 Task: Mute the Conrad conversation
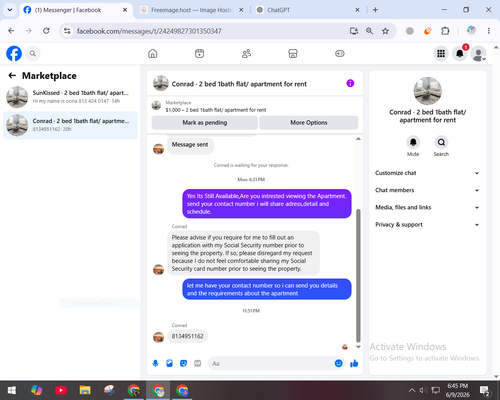[413, 142]
